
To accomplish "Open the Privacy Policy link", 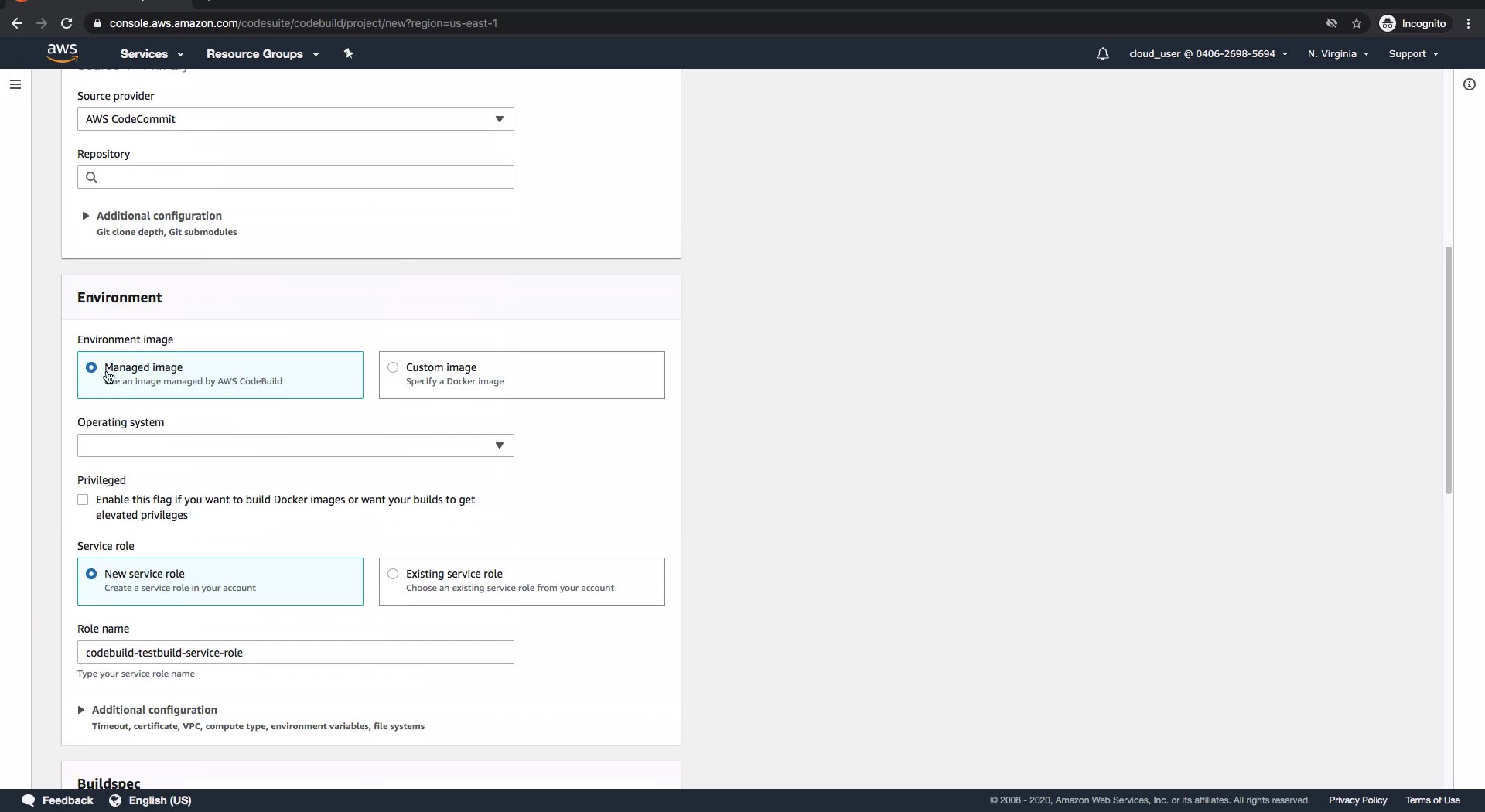I will point(1357,800).
